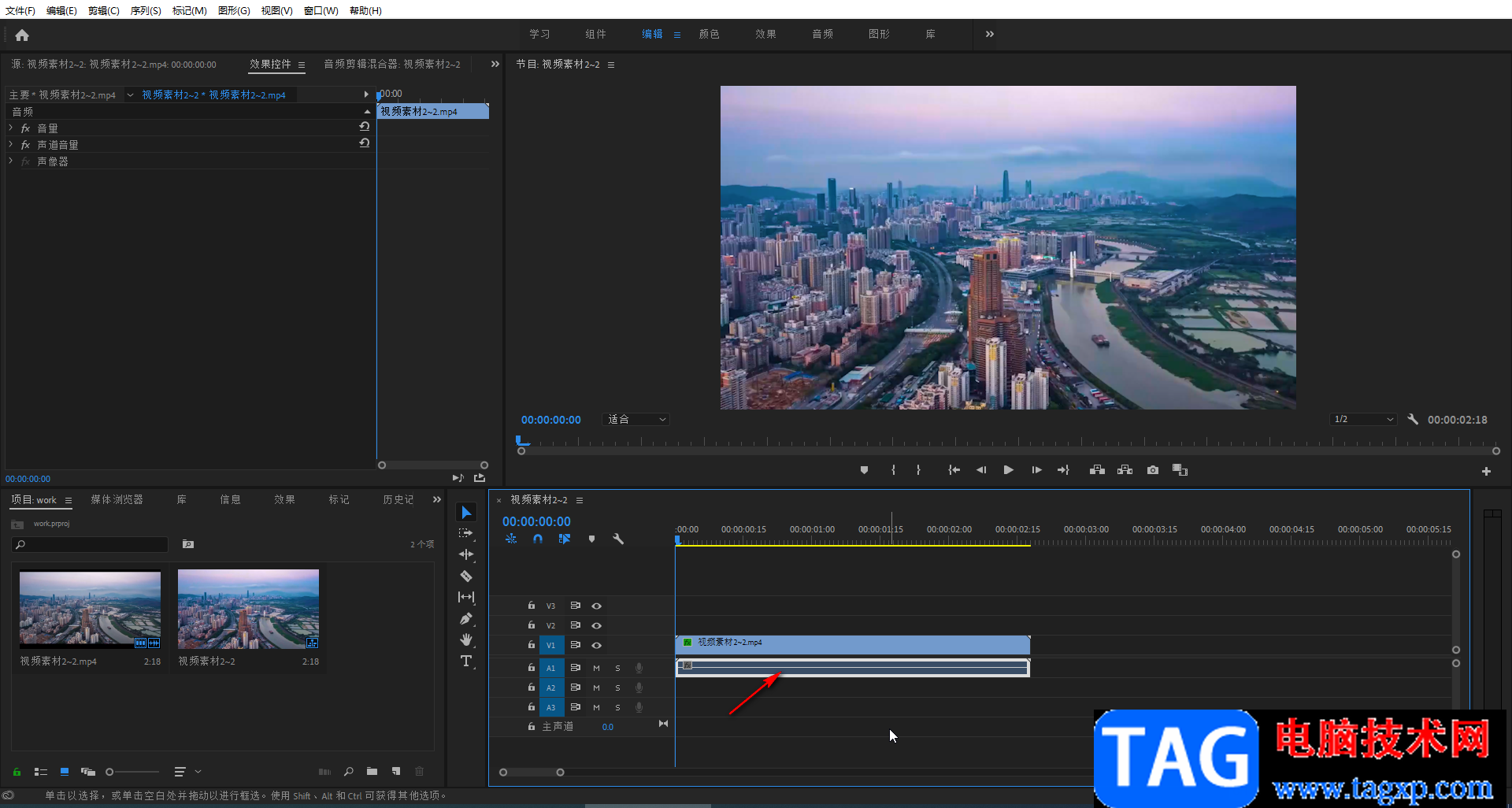Solo audio track A2
The image size is (1512, 808).
(617, 688)
